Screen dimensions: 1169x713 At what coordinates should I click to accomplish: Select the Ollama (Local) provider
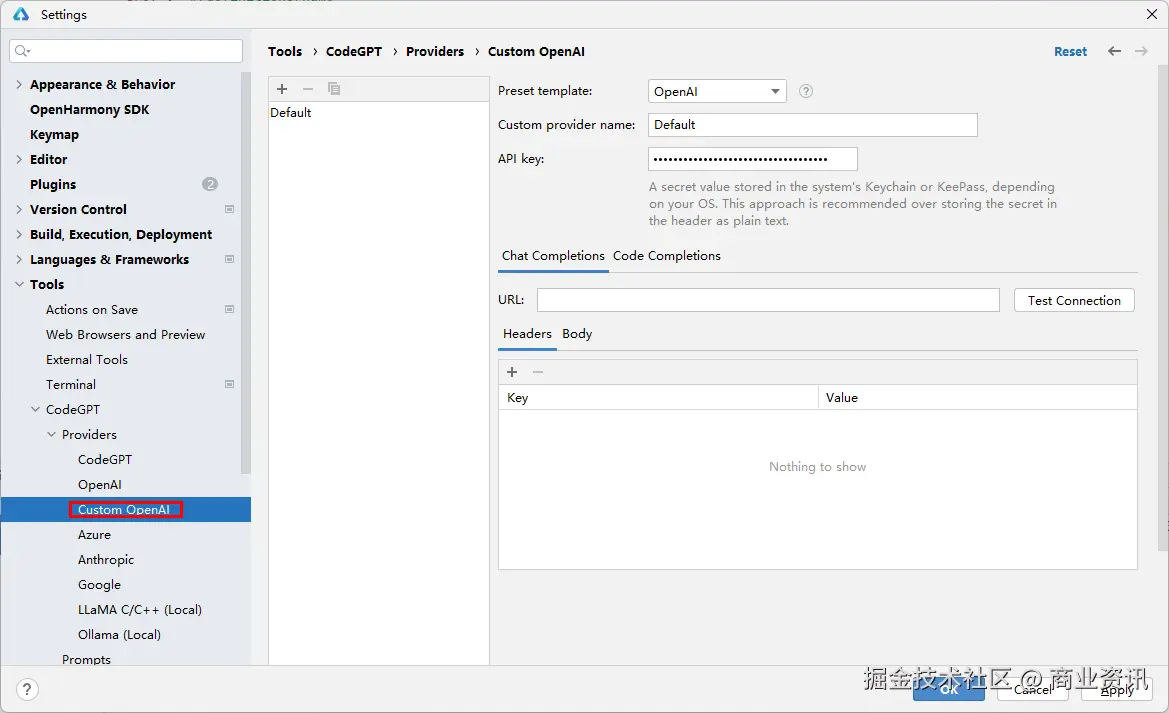point(119,635)
